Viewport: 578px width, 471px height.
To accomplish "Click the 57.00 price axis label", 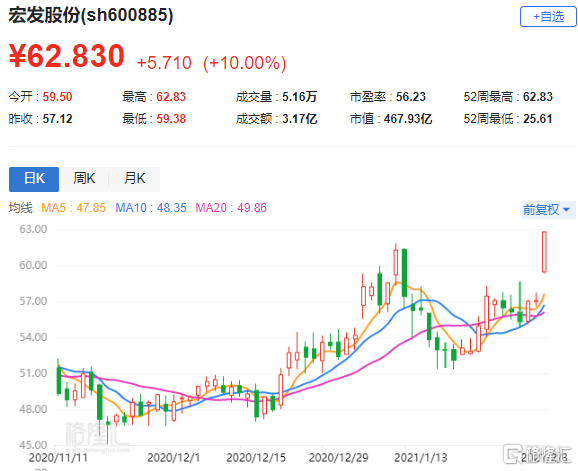I will point(33,301).
